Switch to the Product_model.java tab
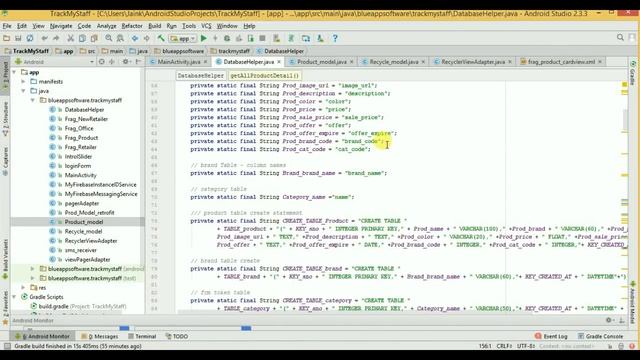 coord(322,62)
